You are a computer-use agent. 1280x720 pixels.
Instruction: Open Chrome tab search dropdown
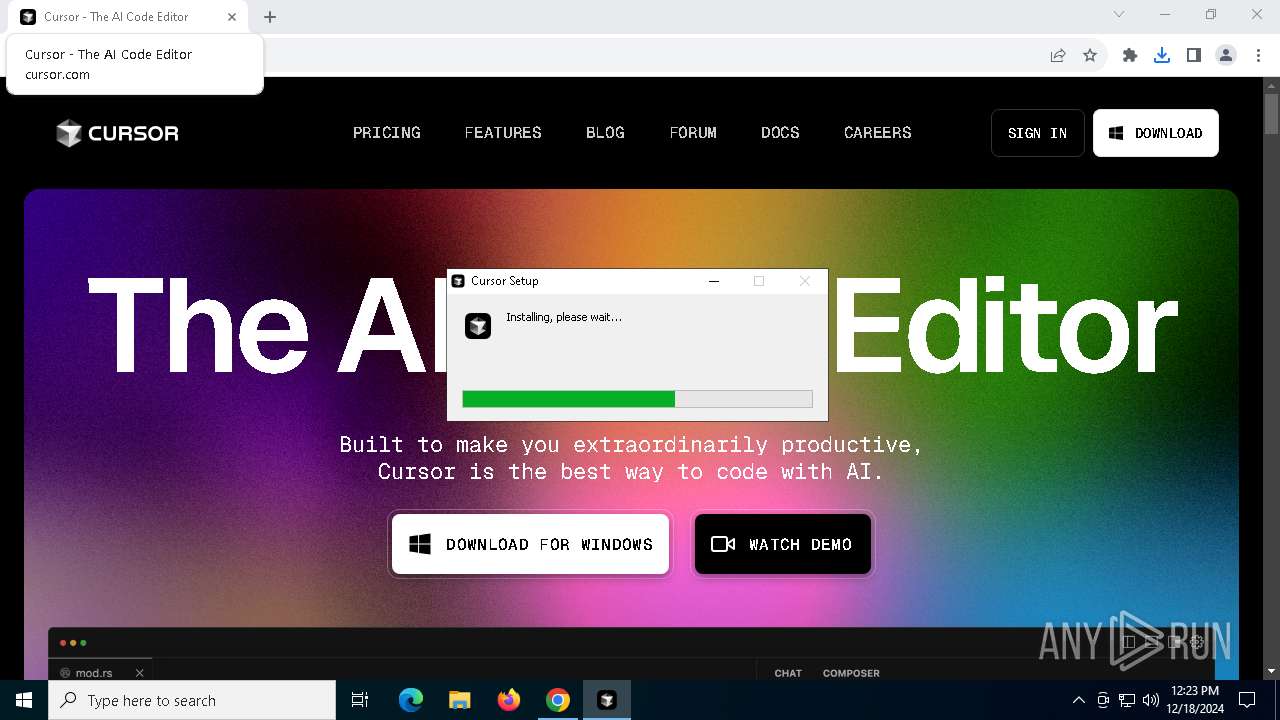click(x=1119, y=15)
